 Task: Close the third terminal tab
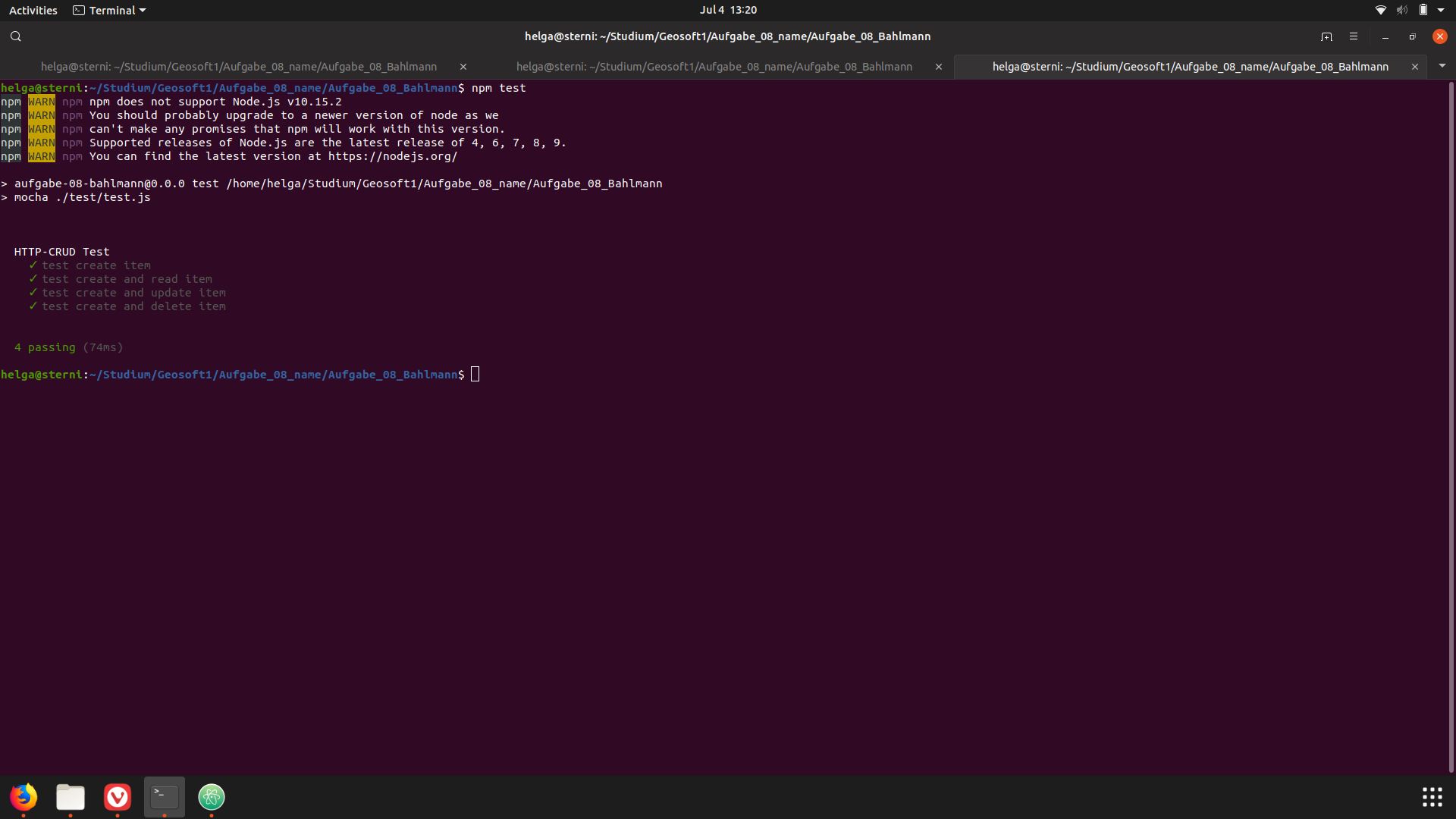[x=1415, y=67]
